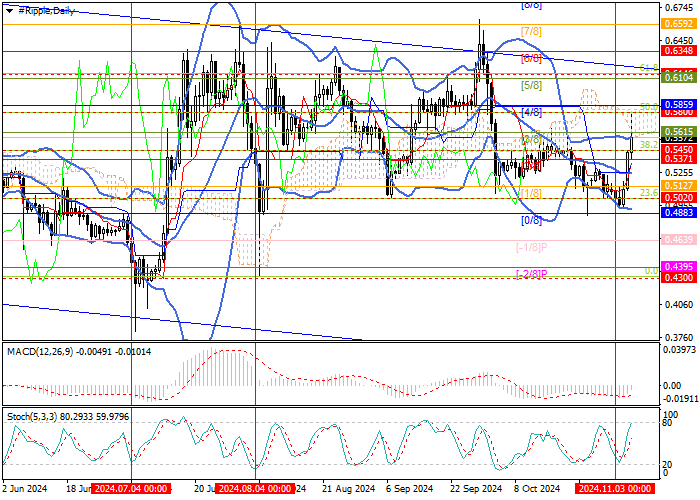Click the 20 level on Stochastic scale

tap(667, 465)
